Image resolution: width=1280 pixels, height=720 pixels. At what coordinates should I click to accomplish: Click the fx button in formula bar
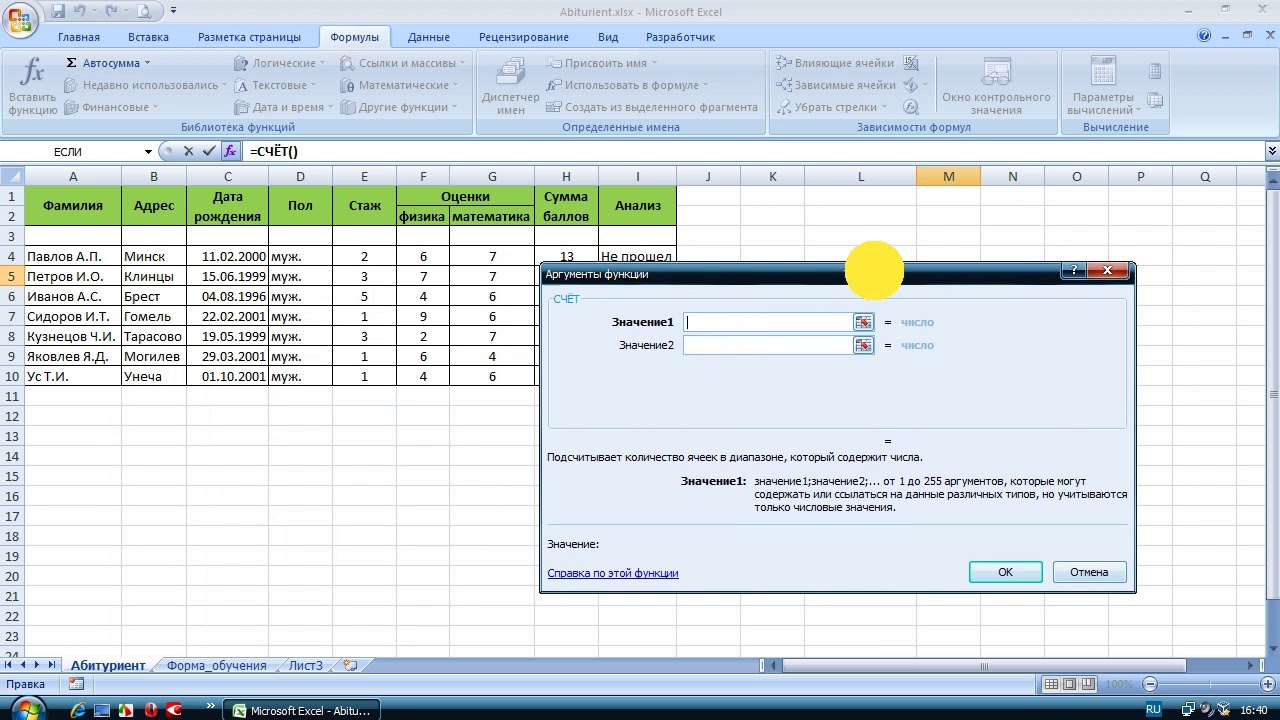(x=230, y=151)
